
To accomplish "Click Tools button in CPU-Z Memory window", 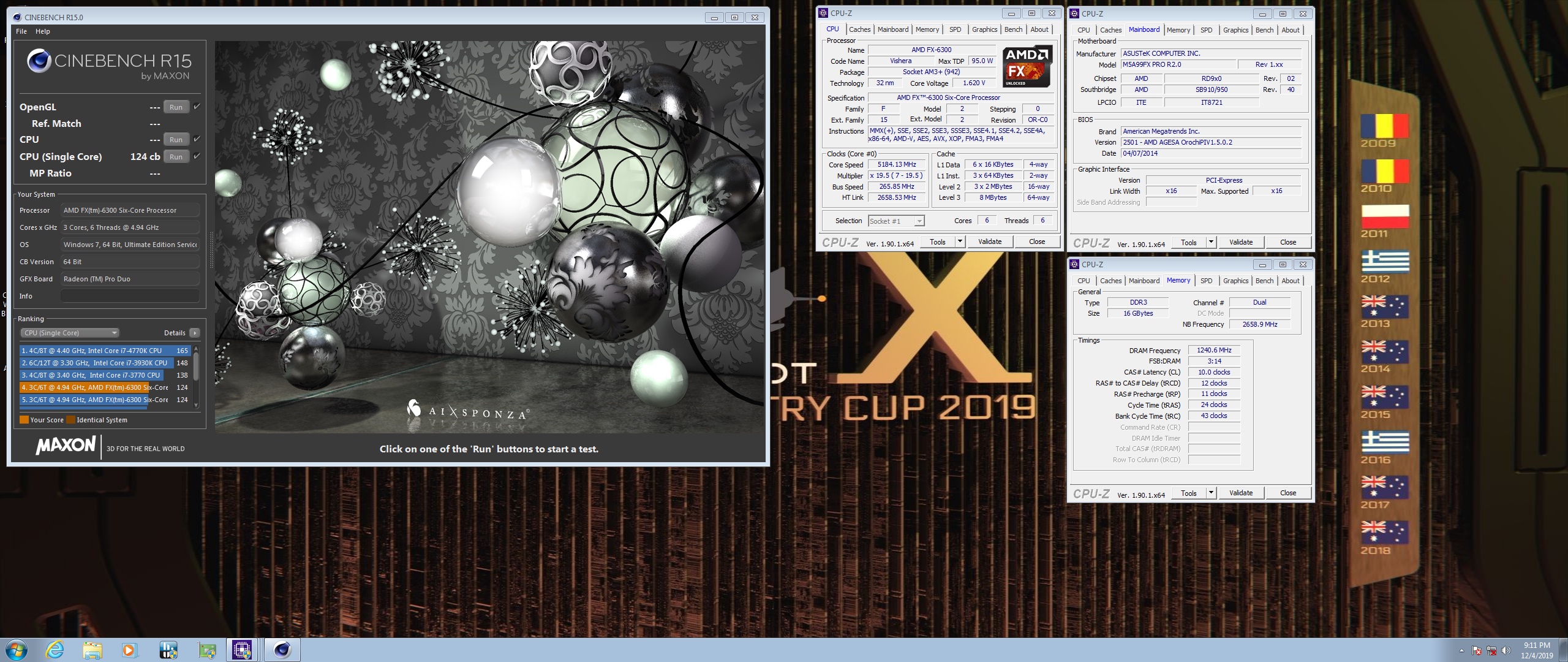I will tap(1189, 493).
